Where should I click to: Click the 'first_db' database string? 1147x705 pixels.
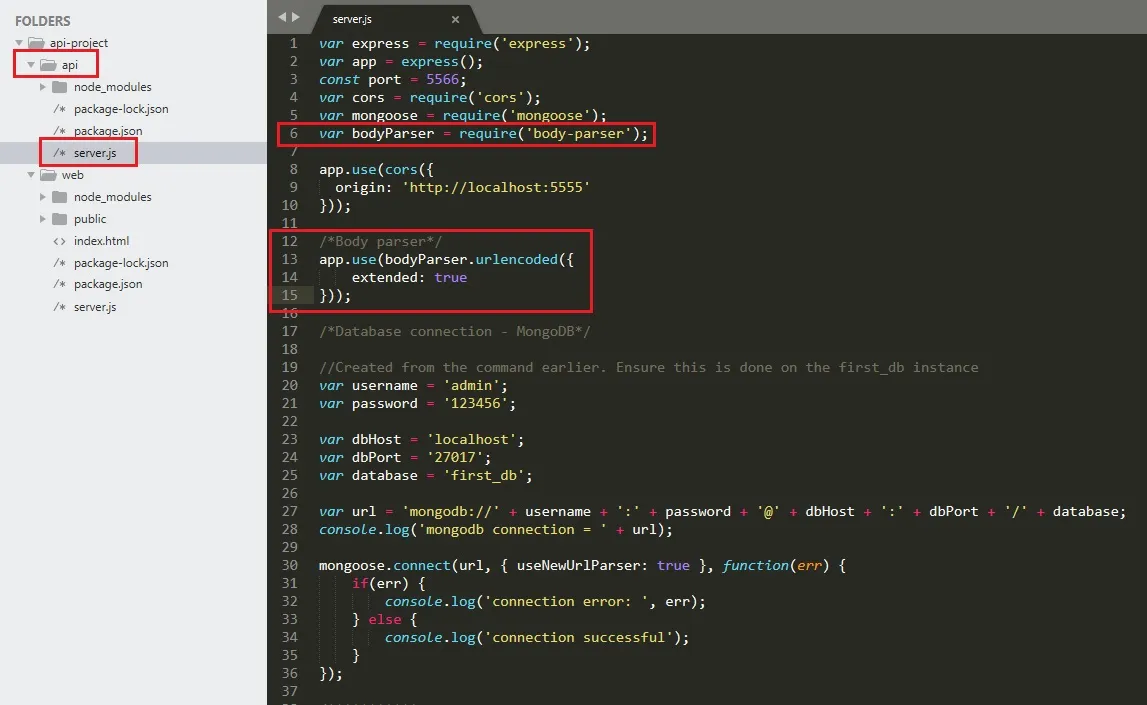(x=484, y=475)
